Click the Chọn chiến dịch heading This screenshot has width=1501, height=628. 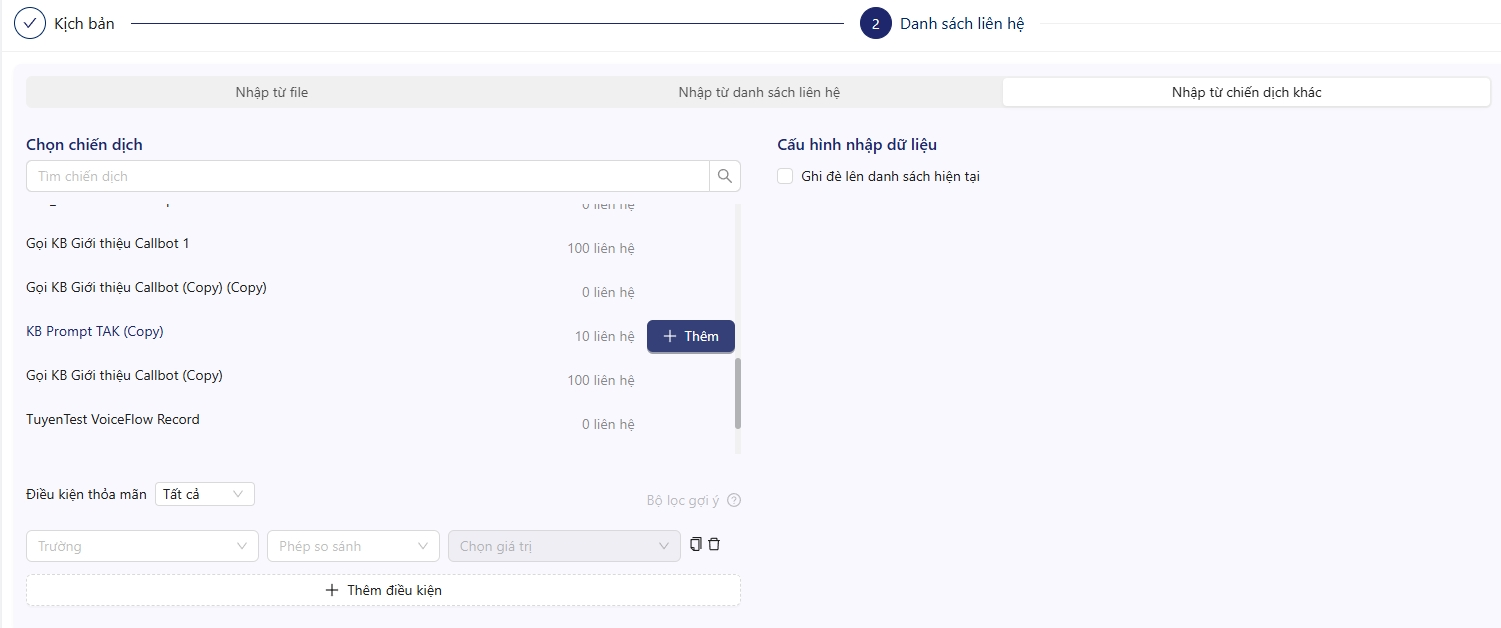[84, 144]
